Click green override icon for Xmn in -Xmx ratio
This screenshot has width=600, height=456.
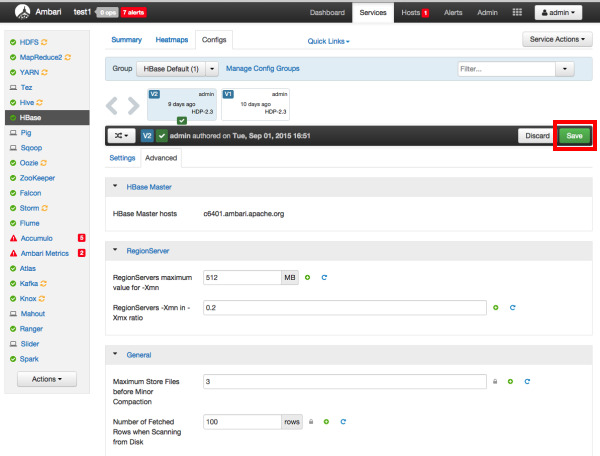click(496, 308)
